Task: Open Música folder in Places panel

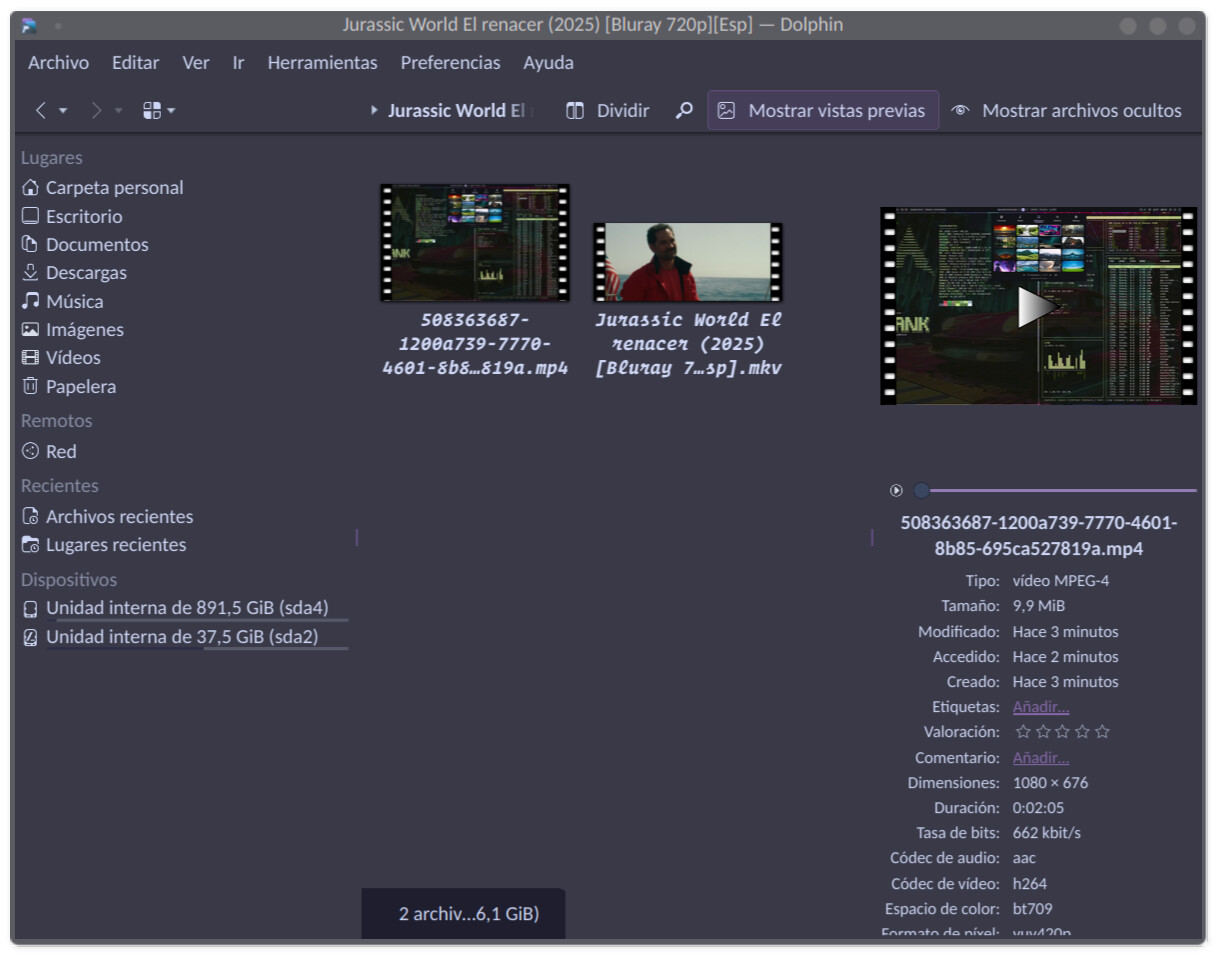Action: pyautogui.click(x=74, y=301)
